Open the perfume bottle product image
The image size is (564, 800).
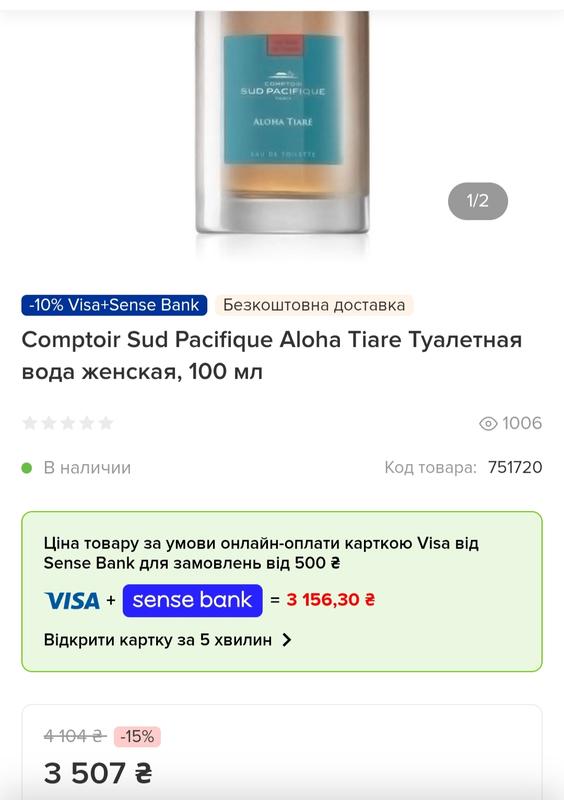tap(282, 122)
